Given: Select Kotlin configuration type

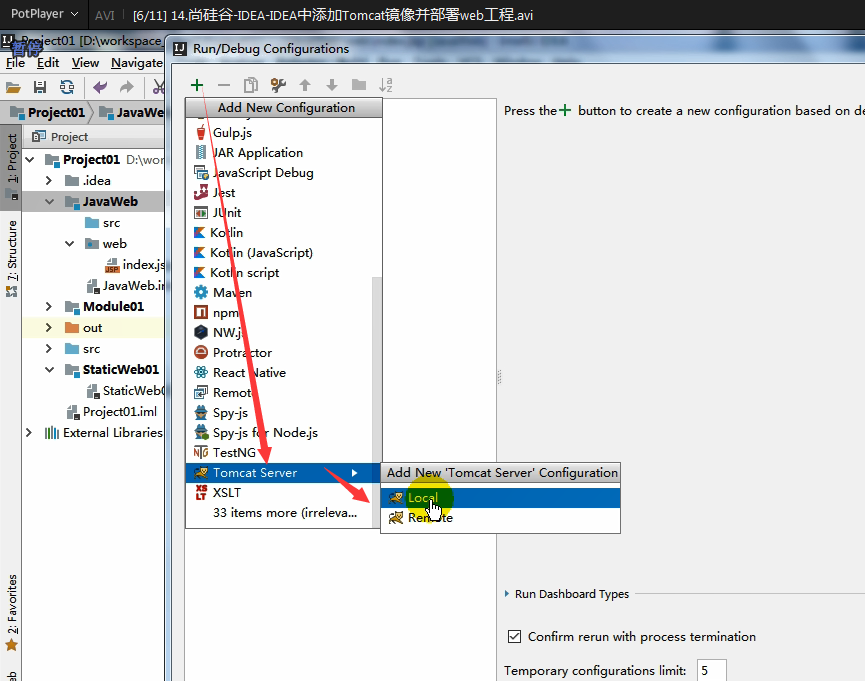Looking at the screenshot, I should (283, 232).
